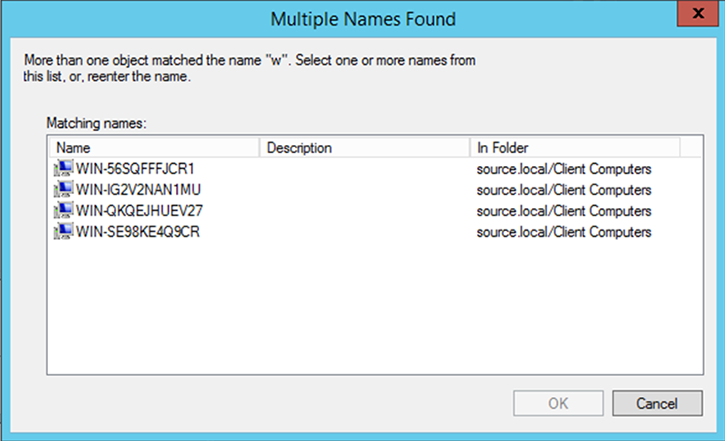Viewport: 725px width, 441px height.
Task: Sort by the In Folder column header
Action: click(x=575, y=148)
